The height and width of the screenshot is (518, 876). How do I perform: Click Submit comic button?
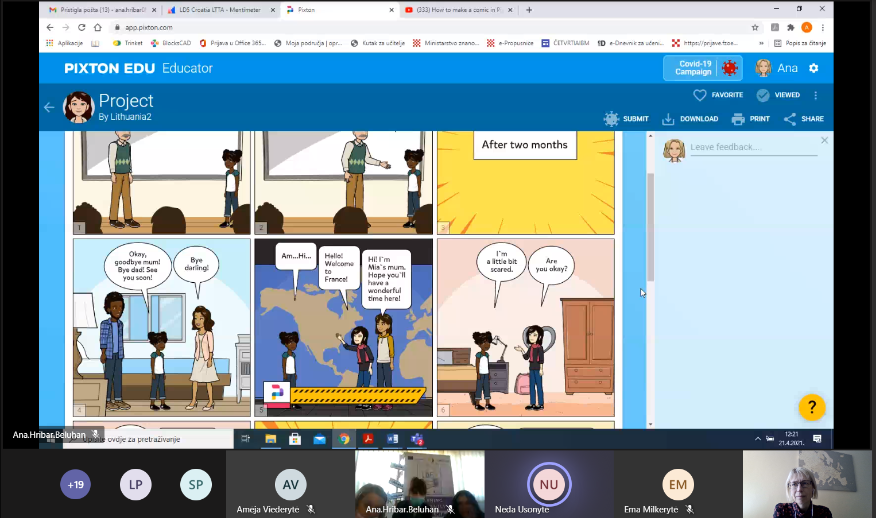pyautogui.click(x=626, y=118)
